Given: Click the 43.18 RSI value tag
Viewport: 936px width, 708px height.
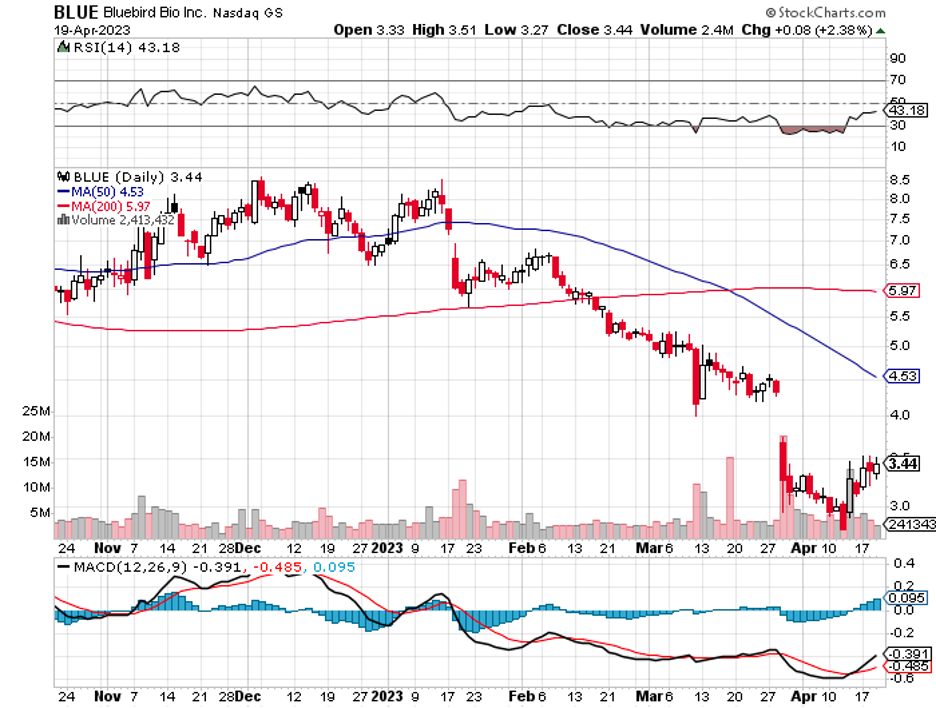Looking at the screenshot, I should pos(907,110).
